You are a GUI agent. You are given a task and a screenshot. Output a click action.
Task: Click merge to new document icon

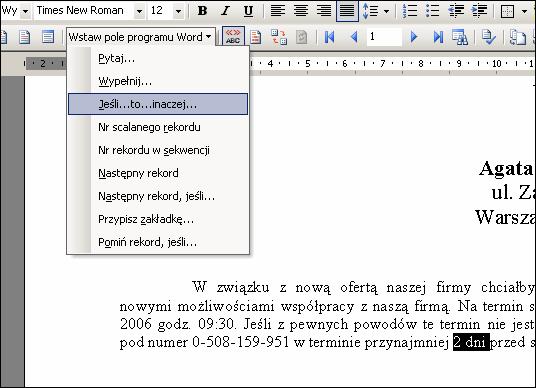(x=518, y=37)
